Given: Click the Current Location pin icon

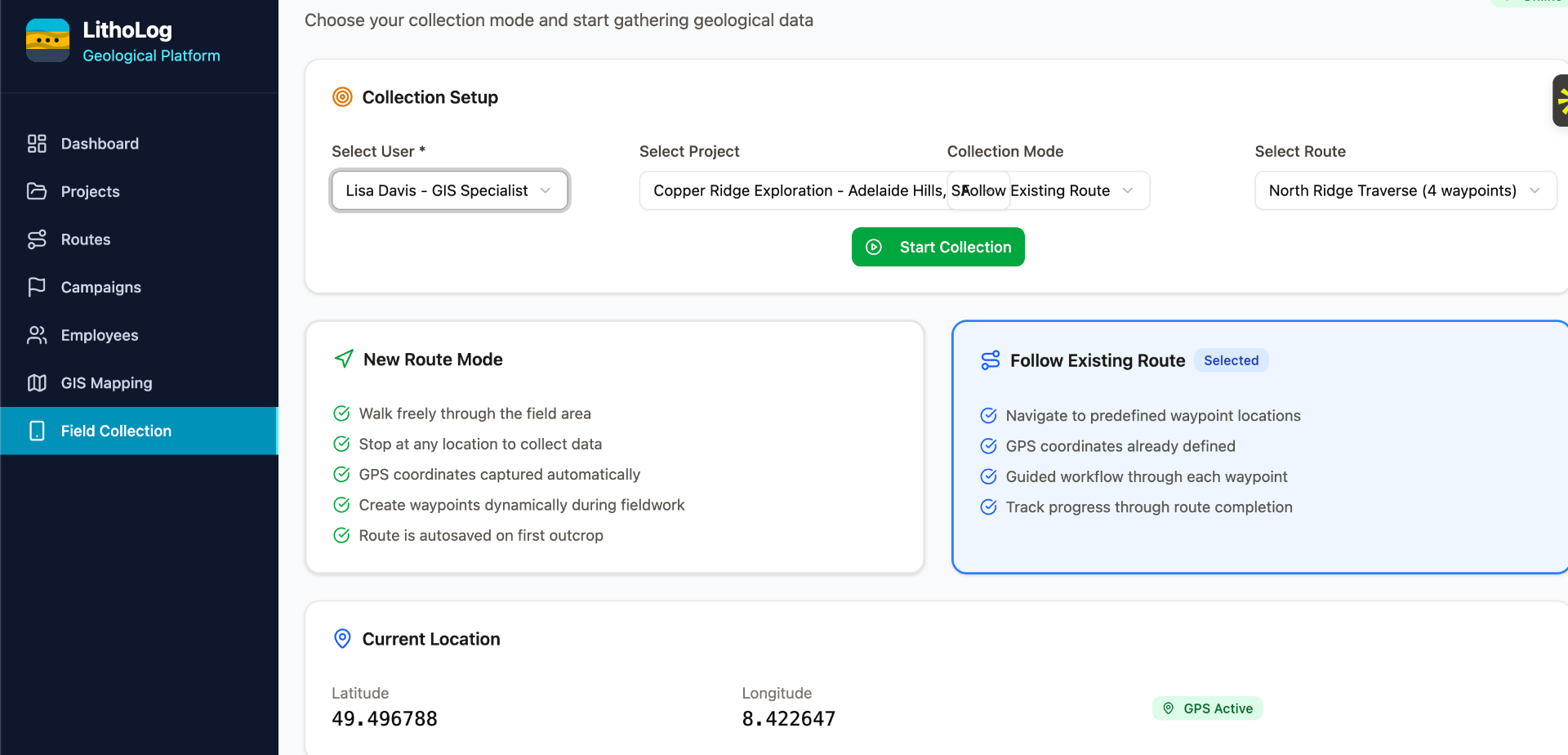Looking at the screenshot, I should pos(342,639).
